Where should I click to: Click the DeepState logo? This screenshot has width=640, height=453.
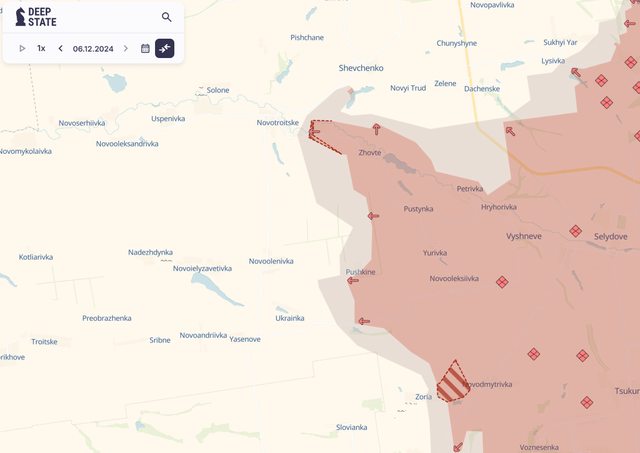pos(36,17)
